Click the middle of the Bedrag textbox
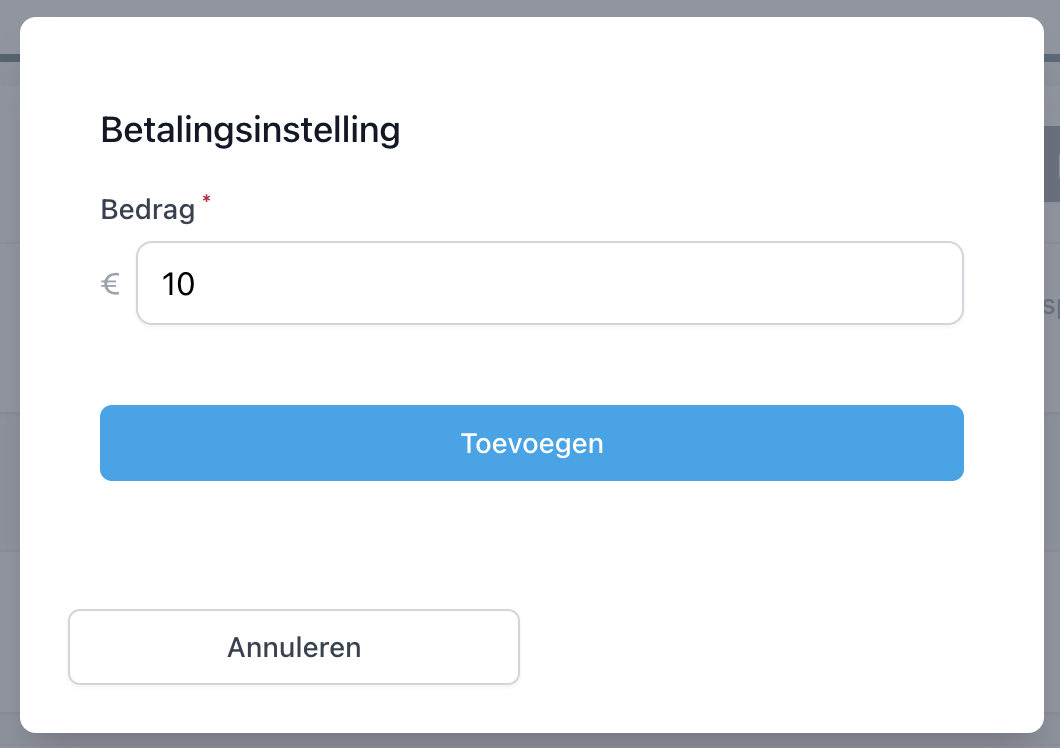The height and width of the screenshot is (748, 1060). point(549,283)
